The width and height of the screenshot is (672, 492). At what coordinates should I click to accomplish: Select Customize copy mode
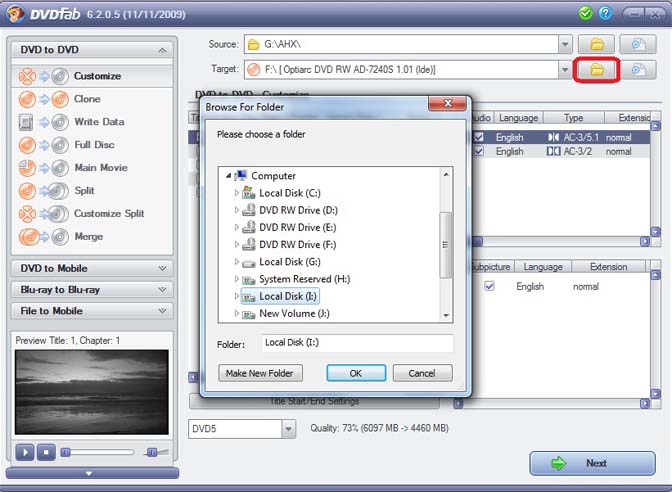coord(92,76)
